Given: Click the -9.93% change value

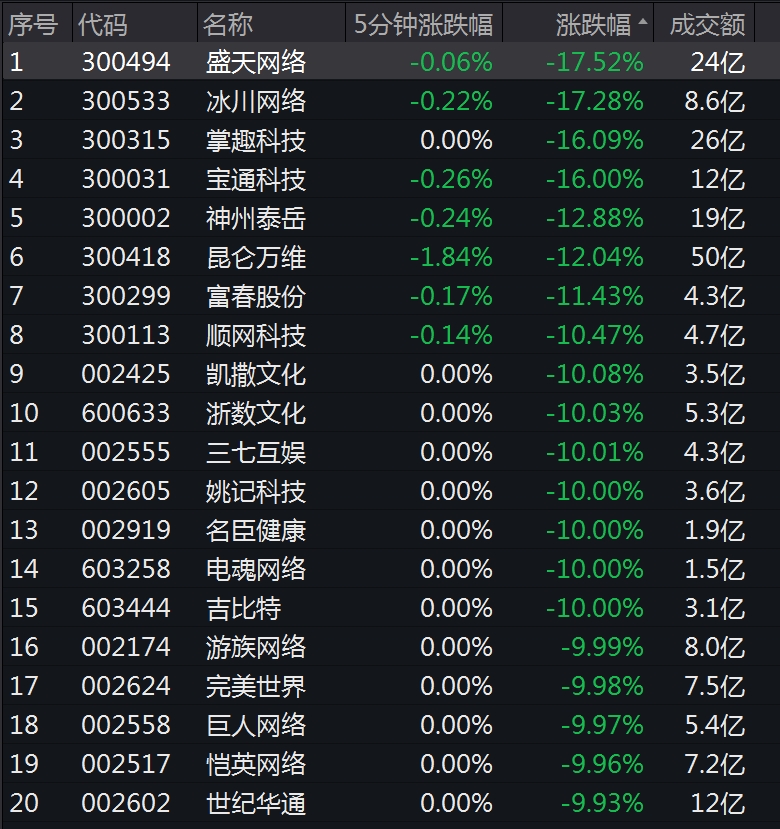Looking at the screenshot, I should (602, 803).
